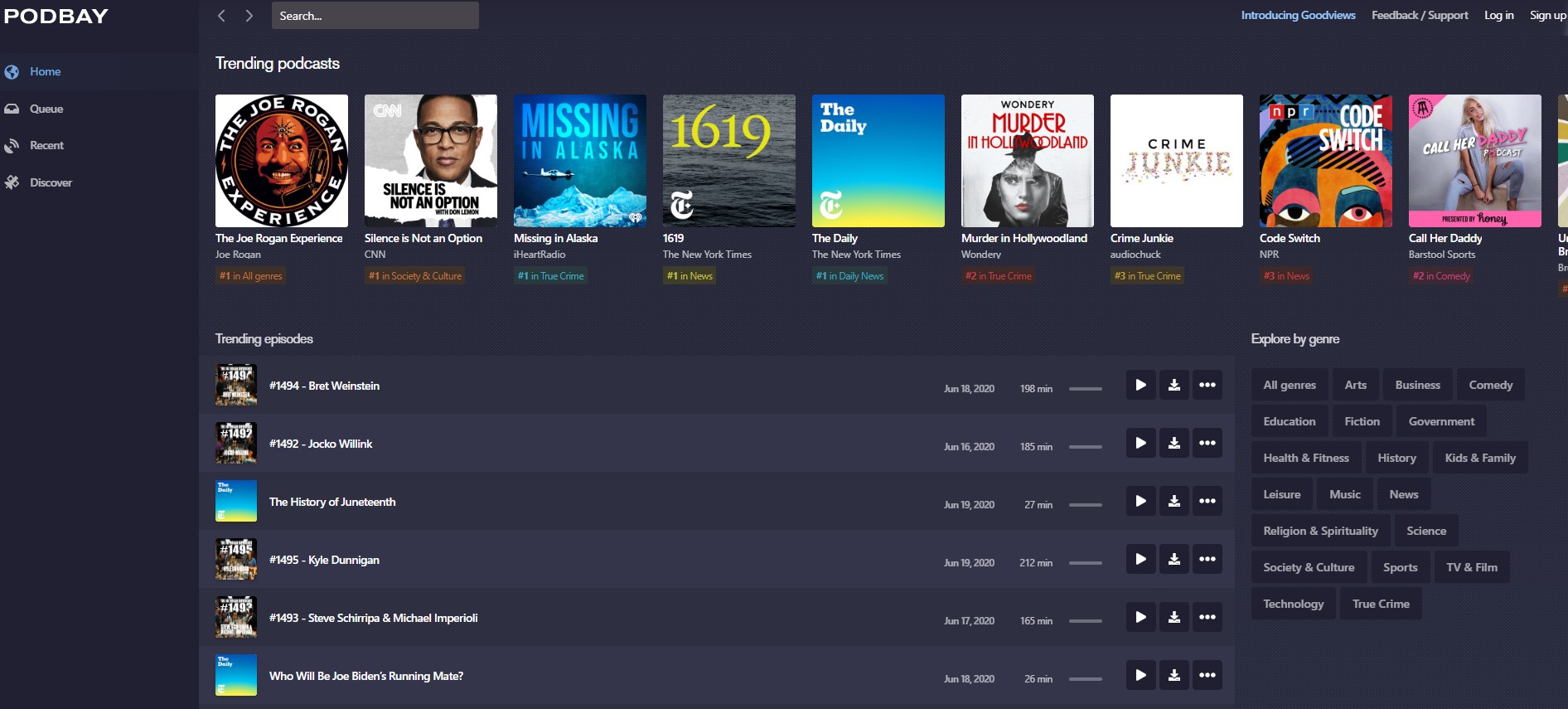Play the #1495 - Kyle Dunnigan episode
1568x709 pixels.
coord(1140,559)
